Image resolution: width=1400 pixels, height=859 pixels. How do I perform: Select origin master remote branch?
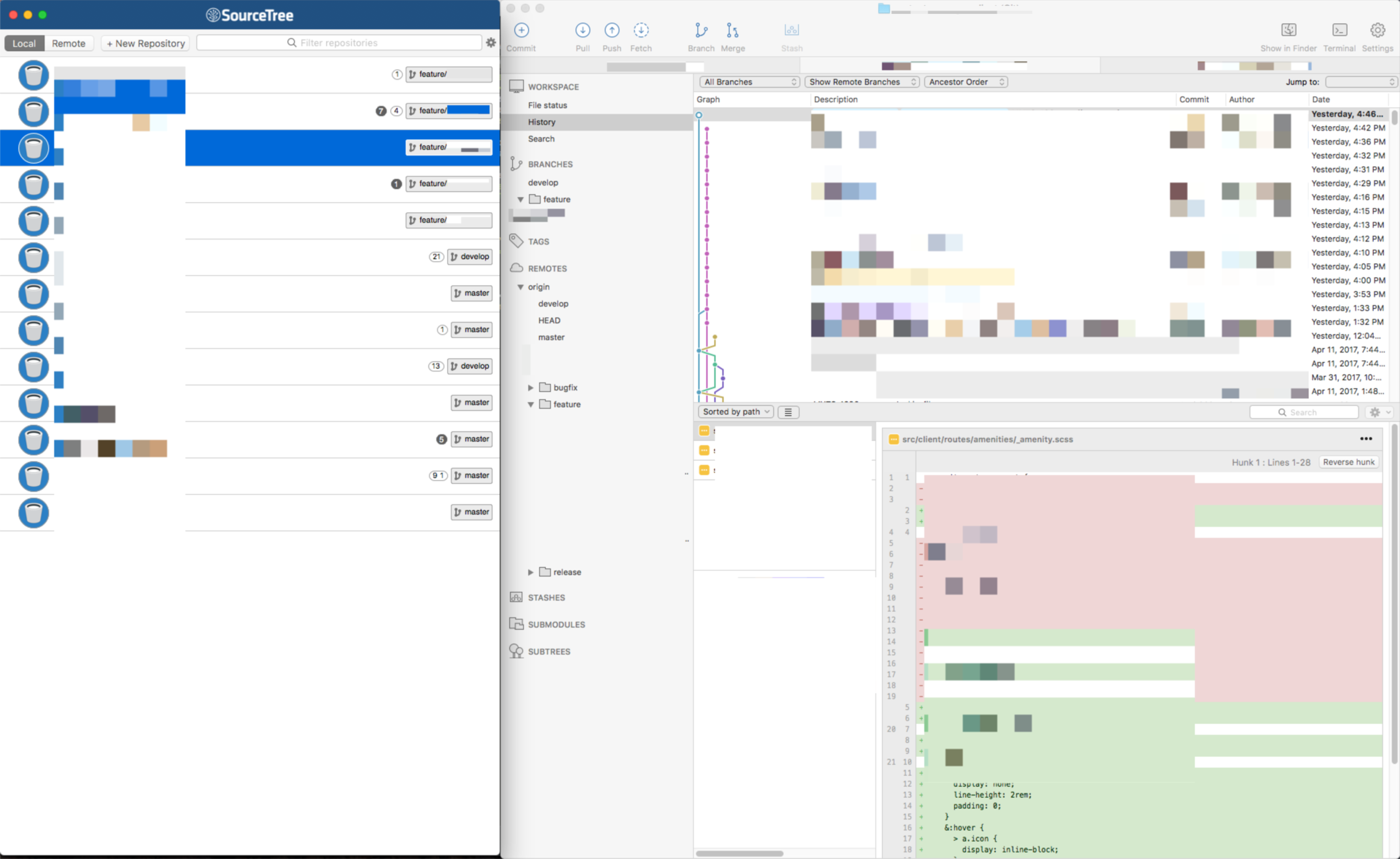click(551, 337)
